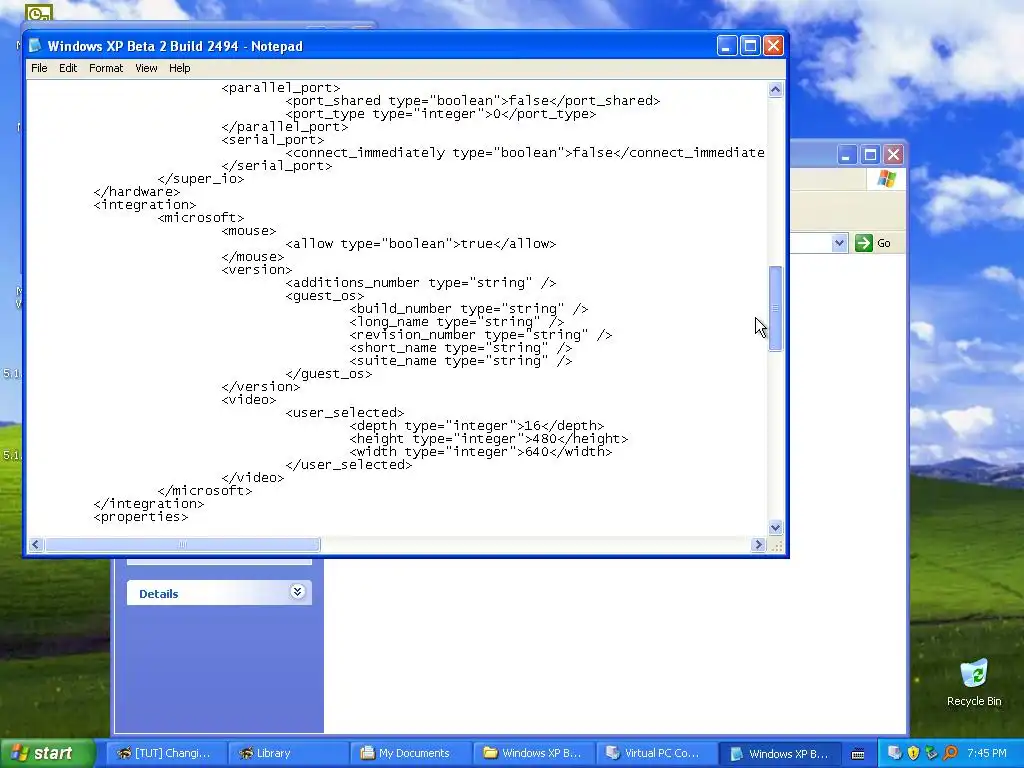Click the <build_number type="string" /> line
This screenshot has width=1024, height=768.
pyautogui.click(x=468, y=309)
